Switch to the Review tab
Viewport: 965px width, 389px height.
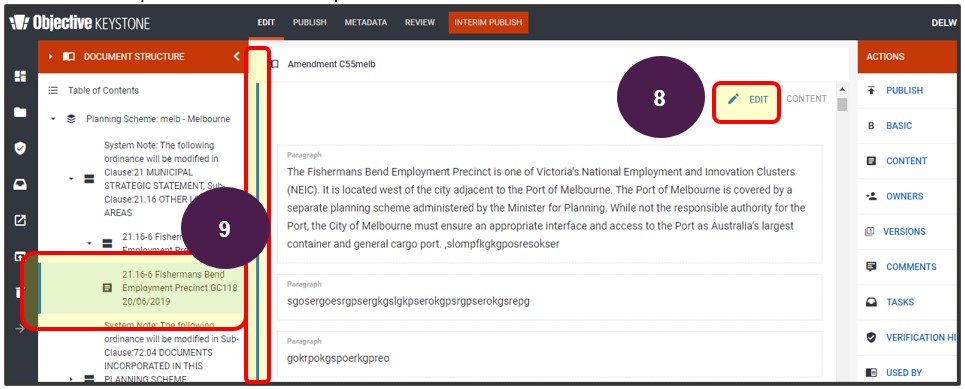[420, 22]
